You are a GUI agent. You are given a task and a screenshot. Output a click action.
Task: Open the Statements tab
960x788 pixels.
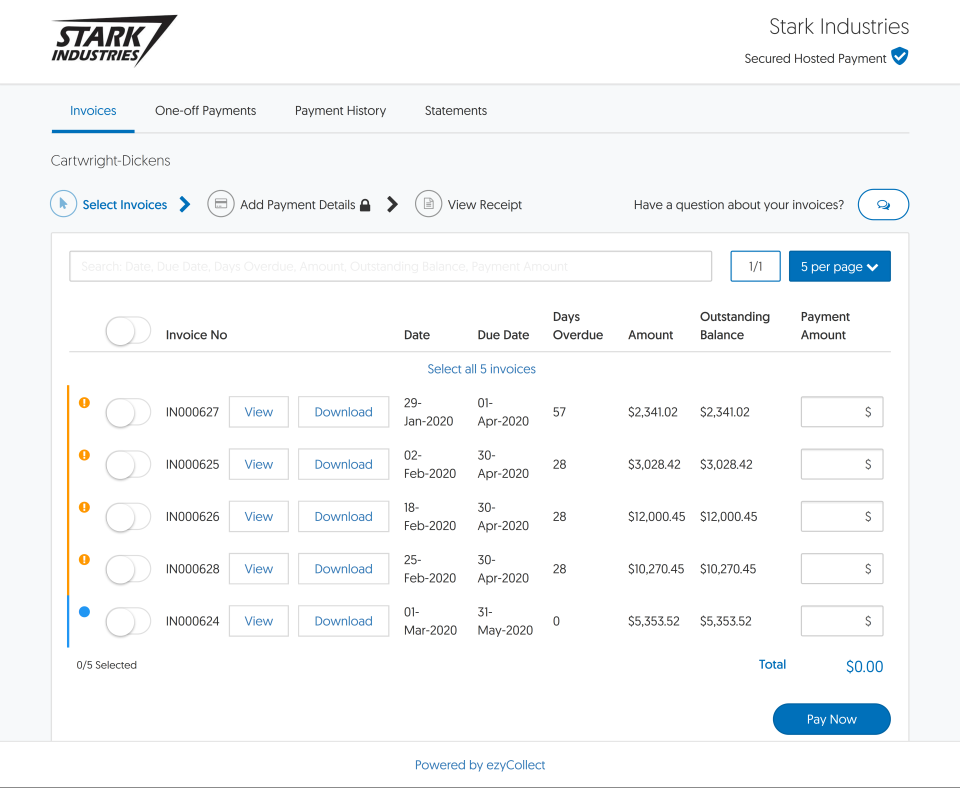[x=455, y=111]
